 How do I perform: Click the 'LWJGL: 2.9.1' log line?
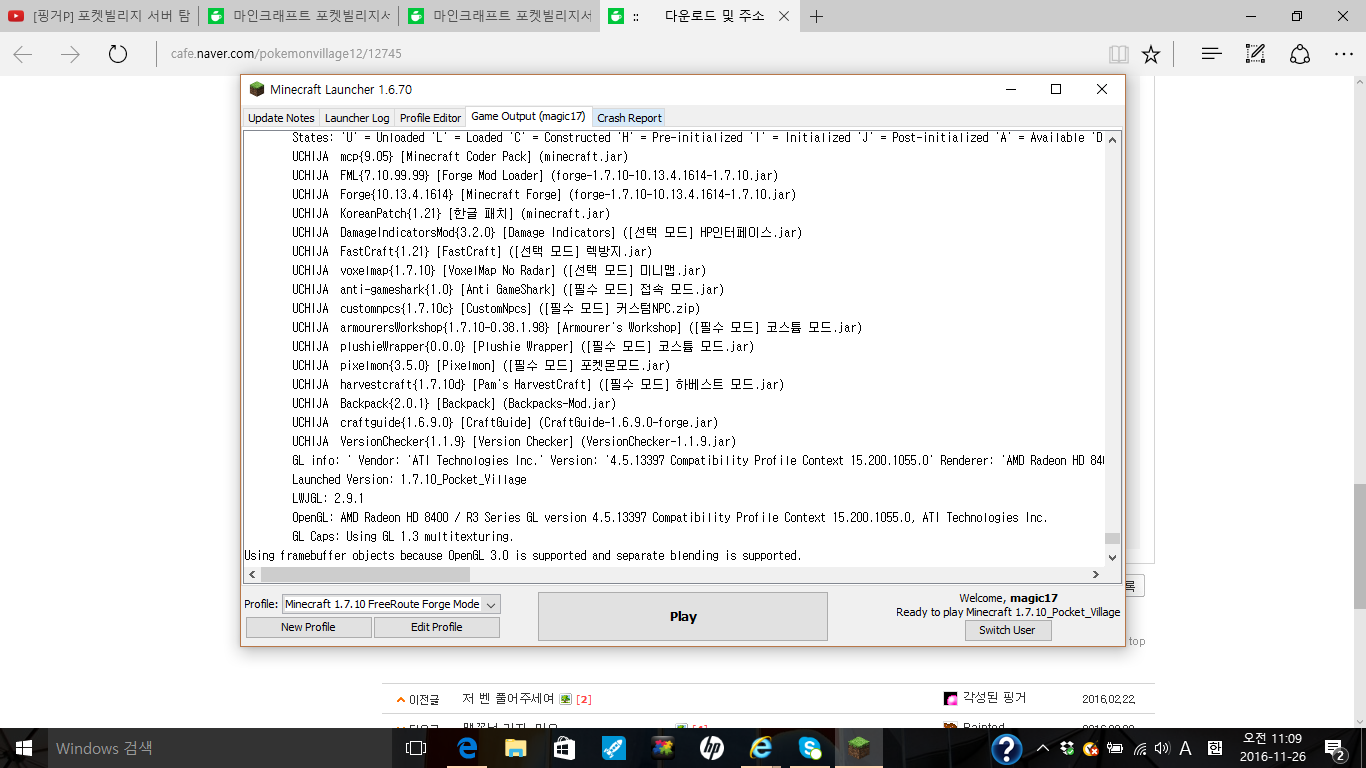pyautogui.click(x=327, y=499)
